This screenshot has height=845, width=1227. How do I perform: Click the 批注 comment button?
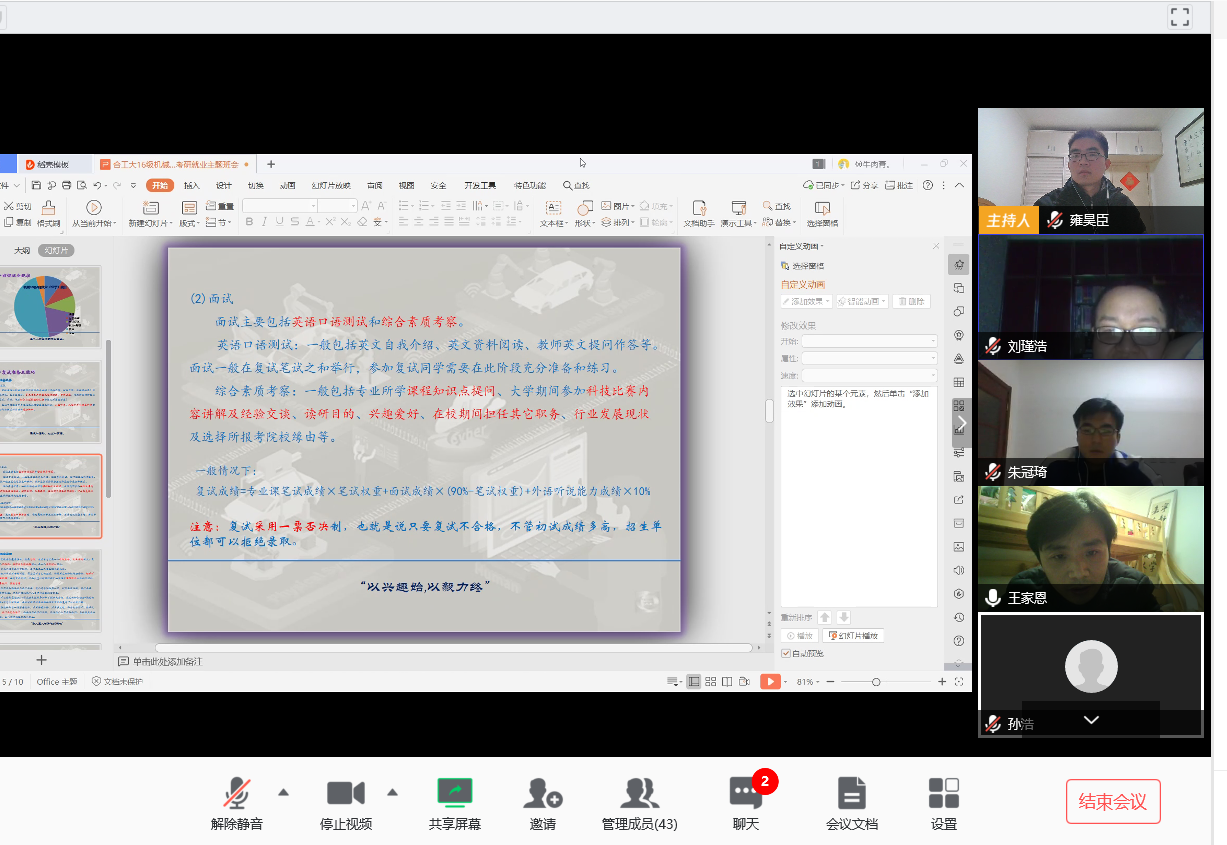899,185
